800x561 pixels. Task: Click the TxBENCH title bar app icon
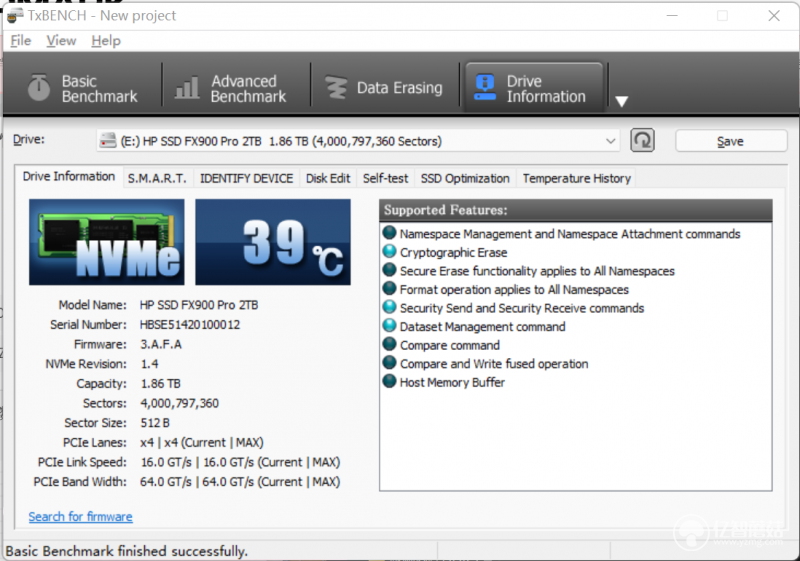tap(14, 15)
